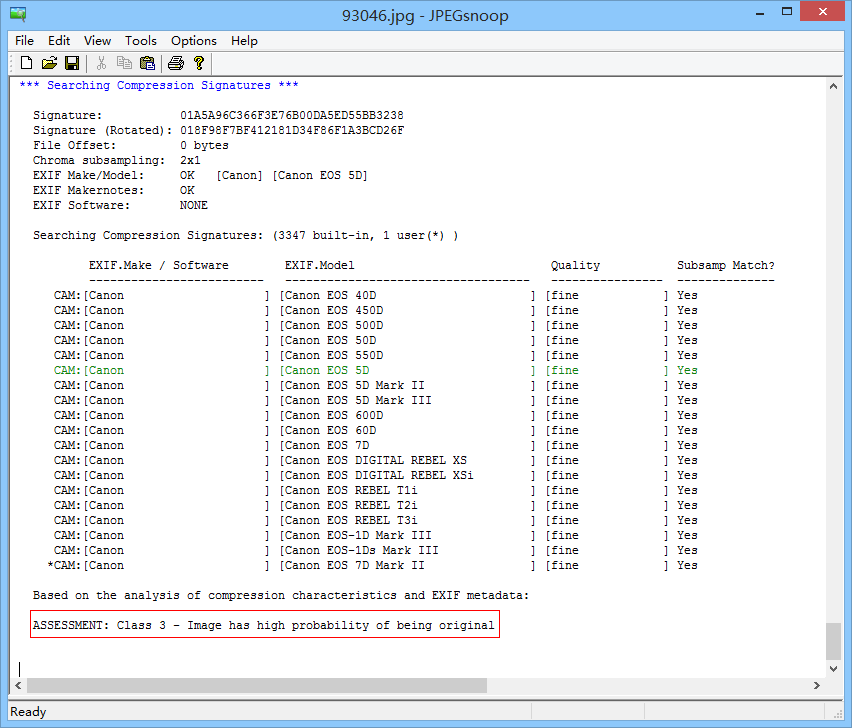
Task: Click the green highlighted 'Canon EOS 5D' row
Action: pyautogui.click(x=375, y=371)
